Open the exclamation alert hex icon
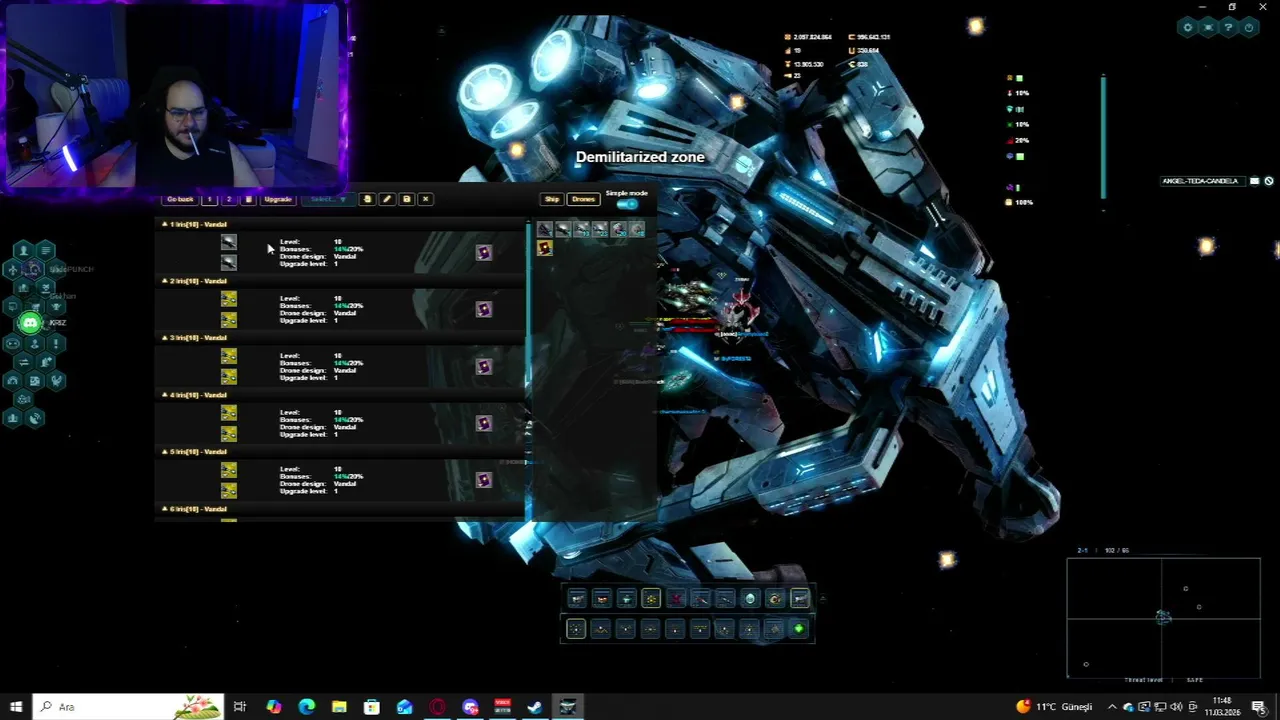This screenshot has width=1280, height=720. pos(57,343)
